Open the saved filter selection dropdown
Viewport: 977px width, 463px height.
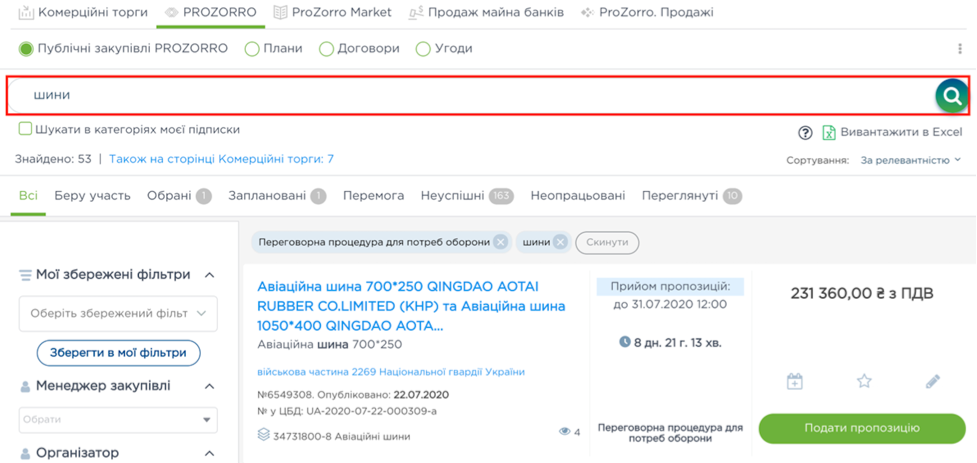tap(118, 314)
